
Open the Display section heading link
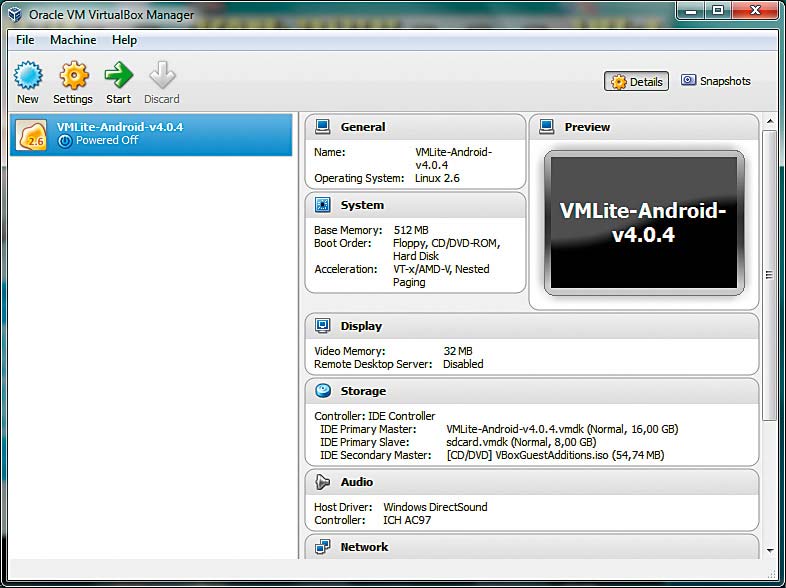361,326
